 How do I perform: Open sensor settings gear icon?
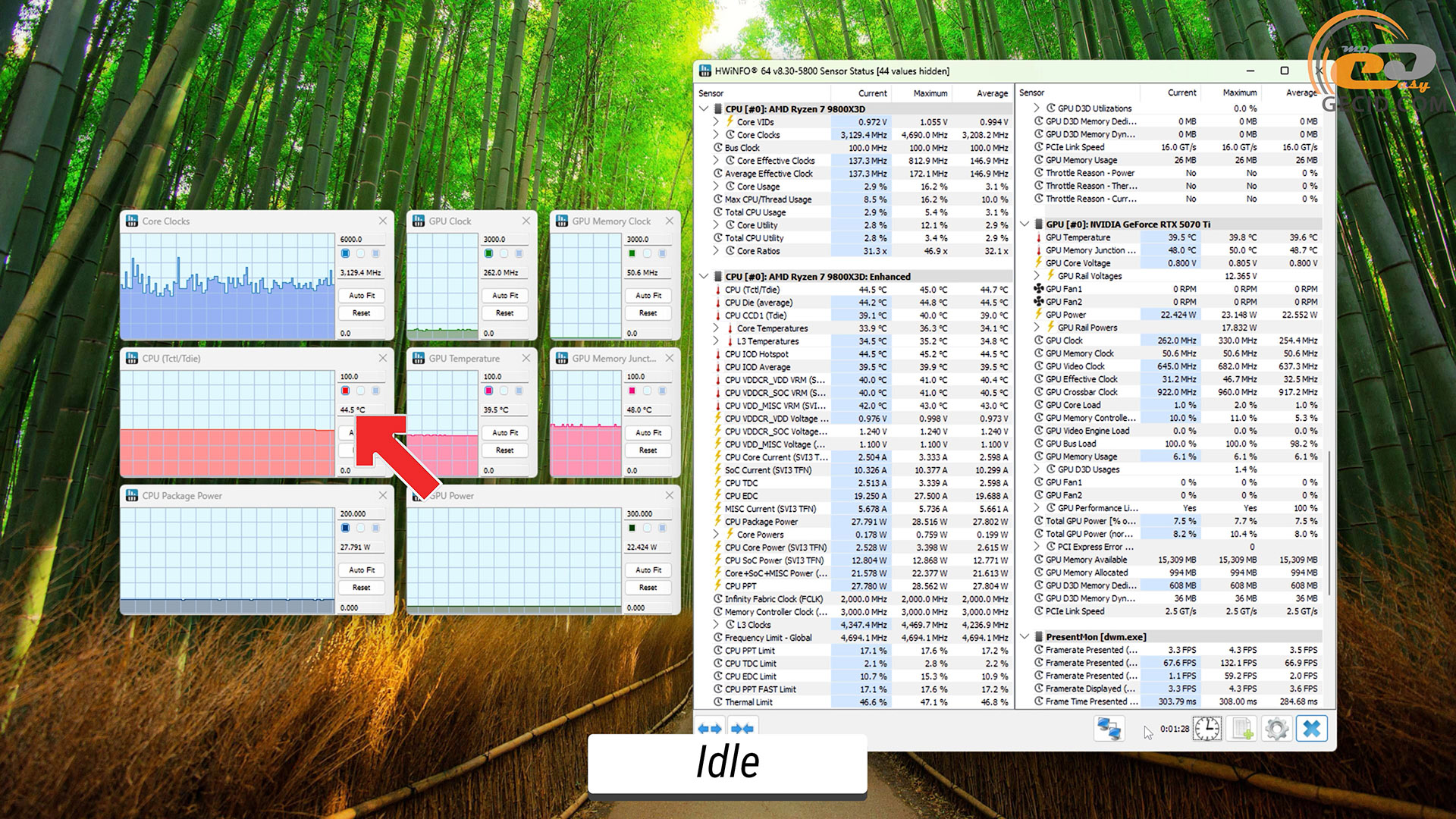tap(1277, 729)
